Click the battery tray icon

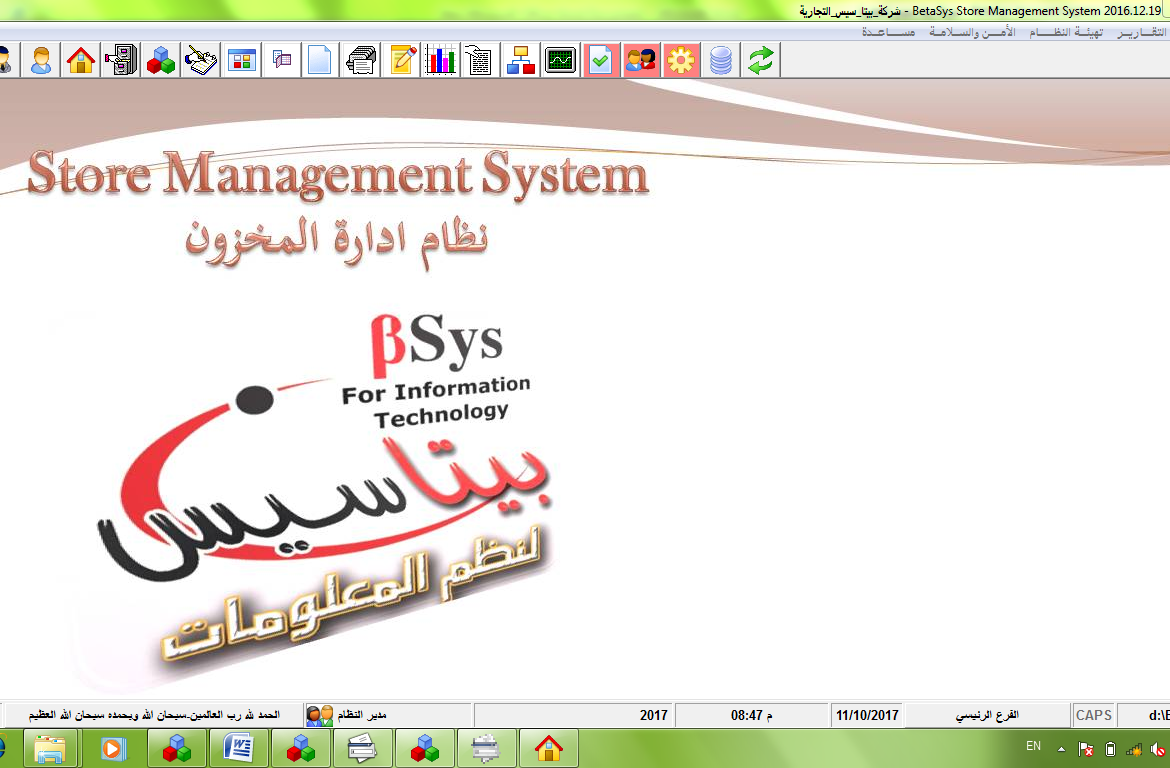coord(1110,749)
